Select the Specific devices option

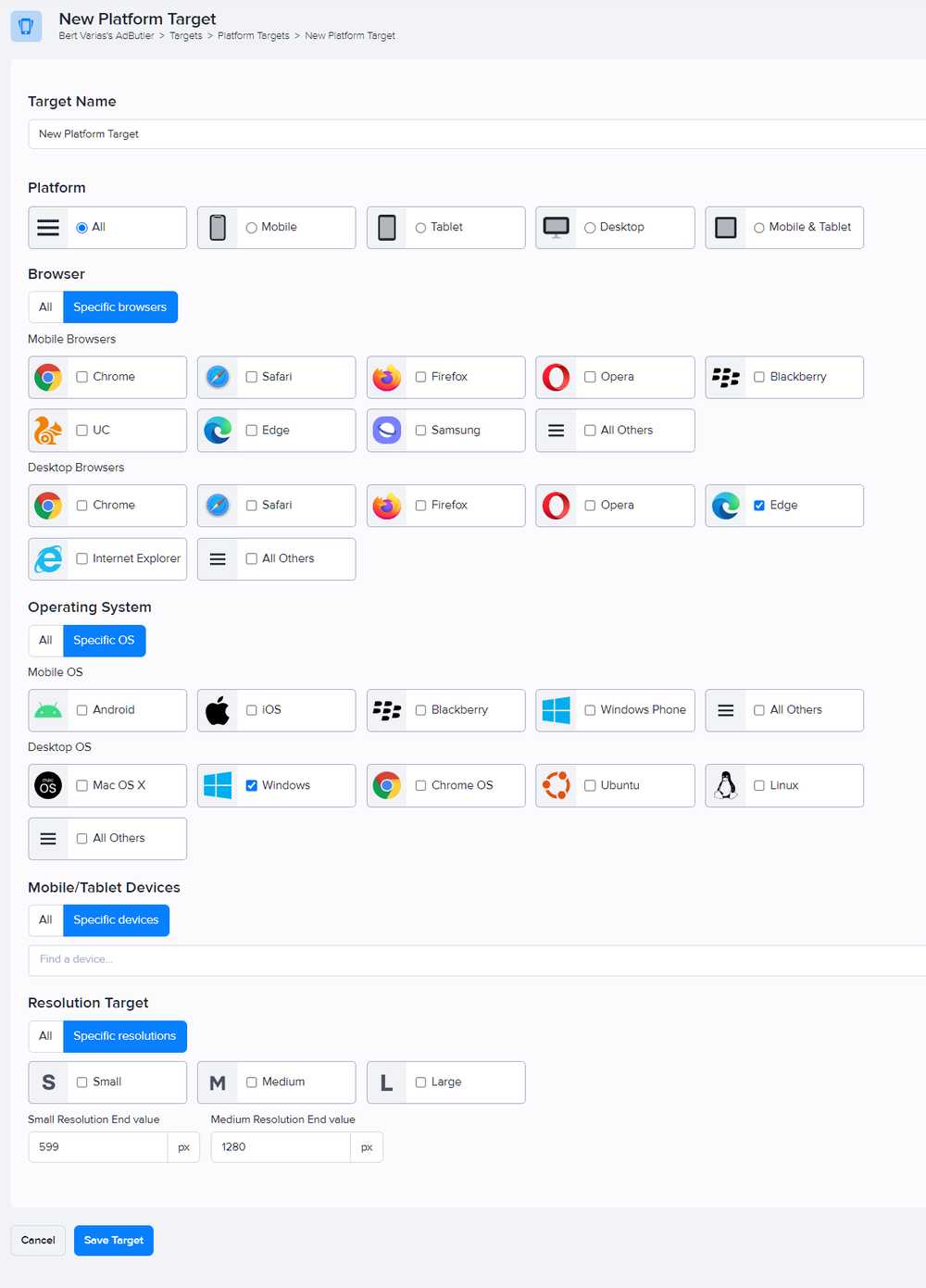click(x=116, y=920)
